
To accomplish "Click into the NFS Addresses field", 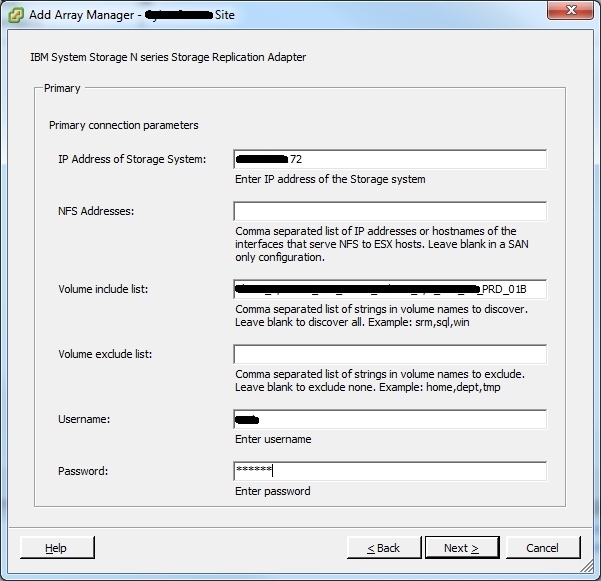I will point(390,211).
